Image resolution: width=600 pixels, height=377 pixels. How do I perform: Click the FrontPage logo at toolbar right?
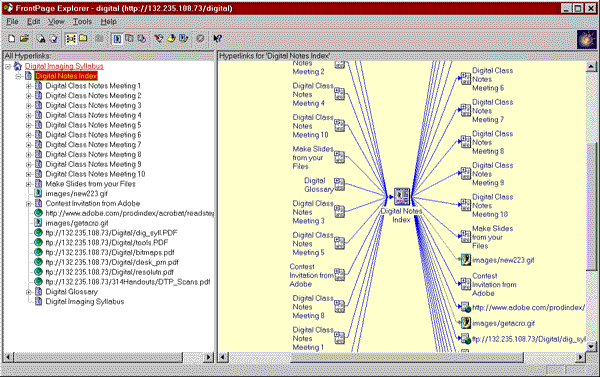pyautogui.click(x=586, y=39)
